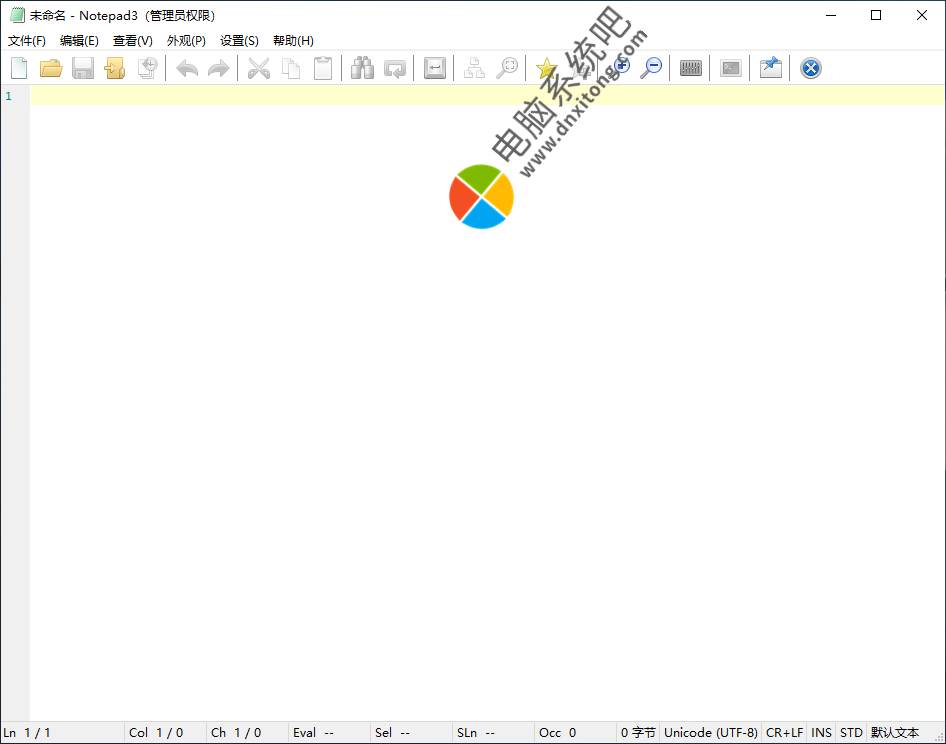Zoom out using the minus magnifier
This screenshot has width=946, height=744.
click(x=652, y=68)
